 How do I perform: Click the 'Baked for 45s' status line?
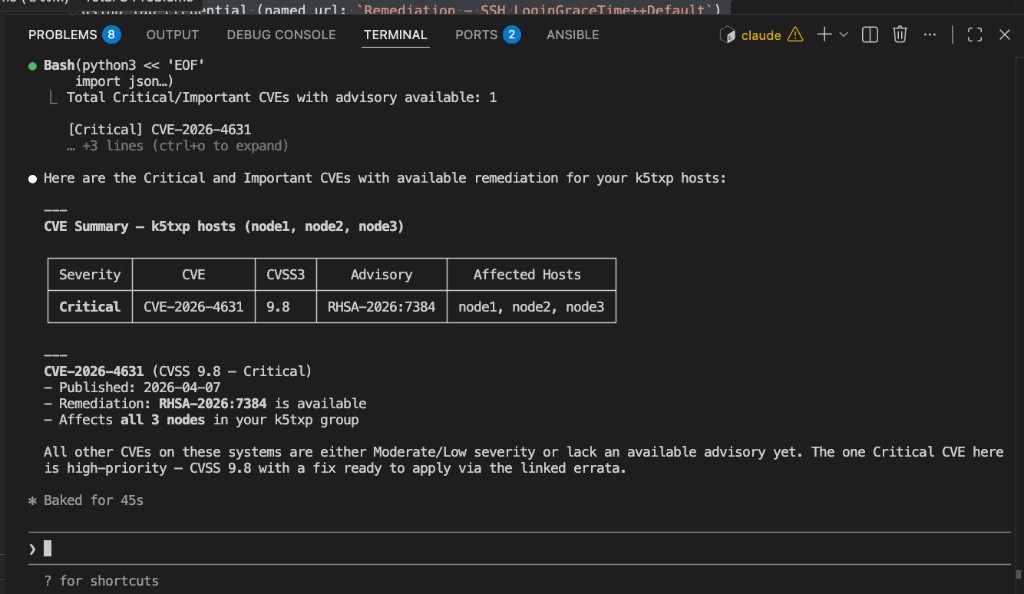coord(86,501)
